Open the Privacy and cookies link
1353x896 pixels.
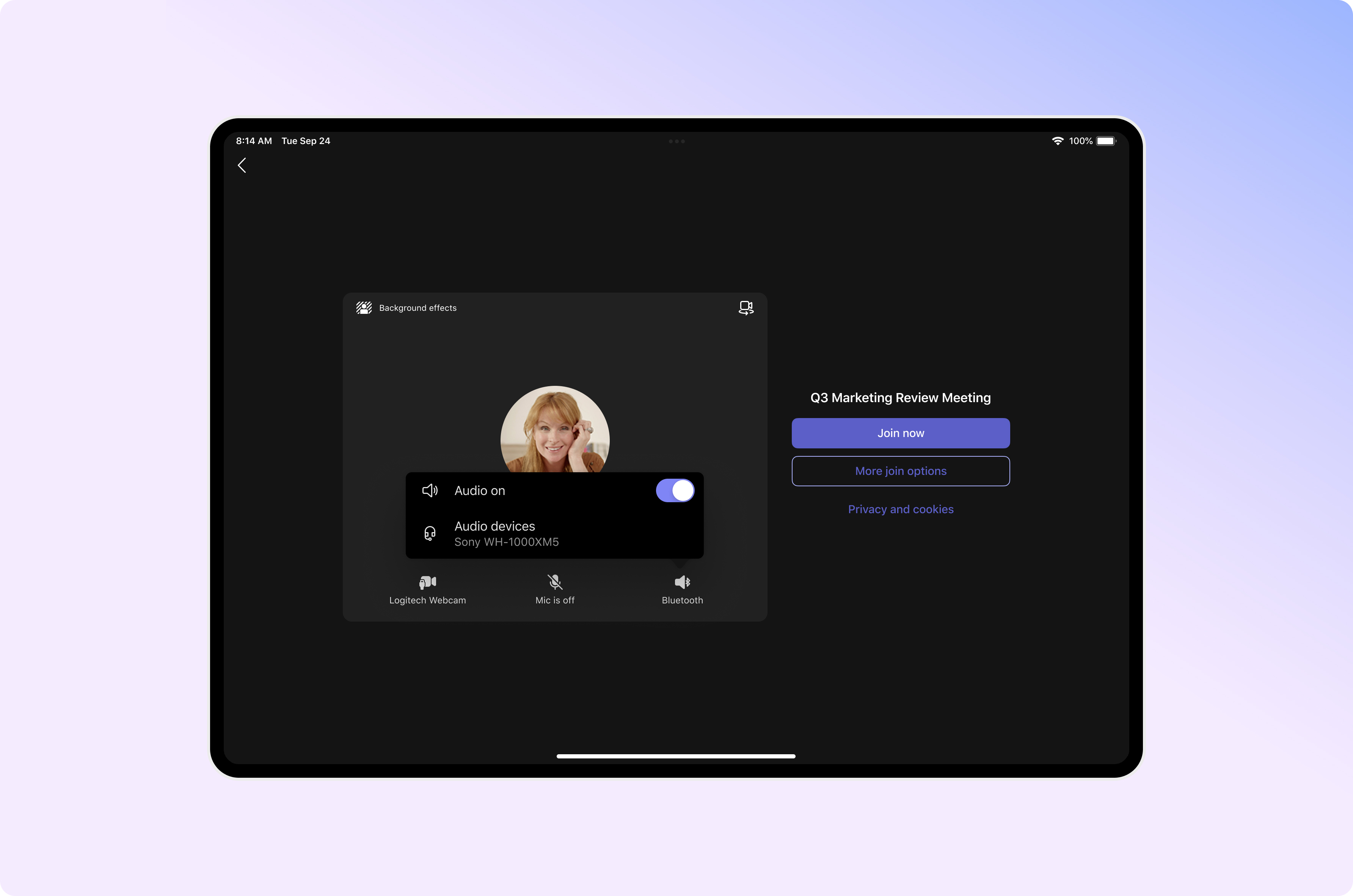click(x=900, y=509)
